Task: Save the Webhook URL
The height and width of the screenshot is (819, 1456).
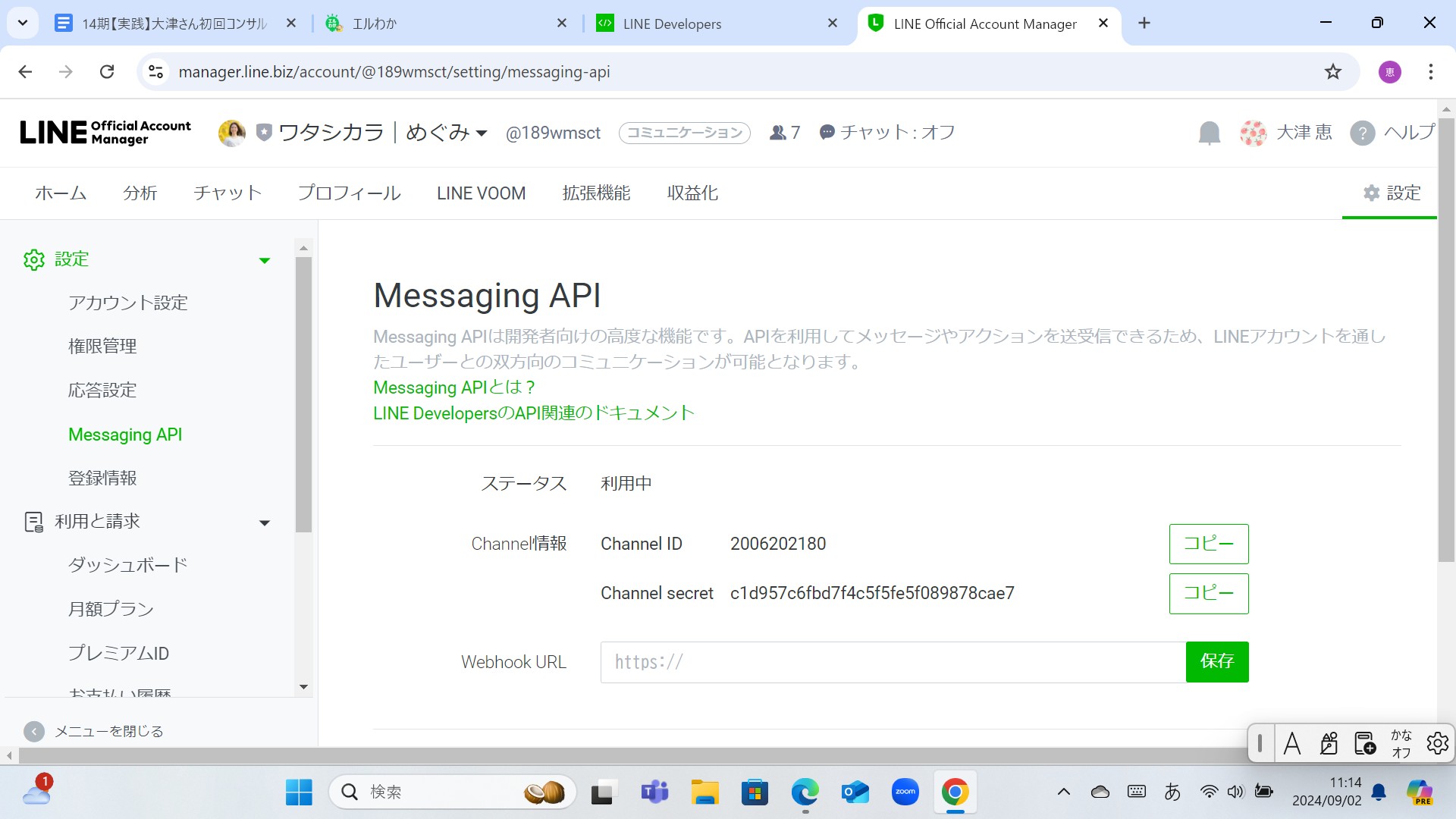Action: (1217, 662)
